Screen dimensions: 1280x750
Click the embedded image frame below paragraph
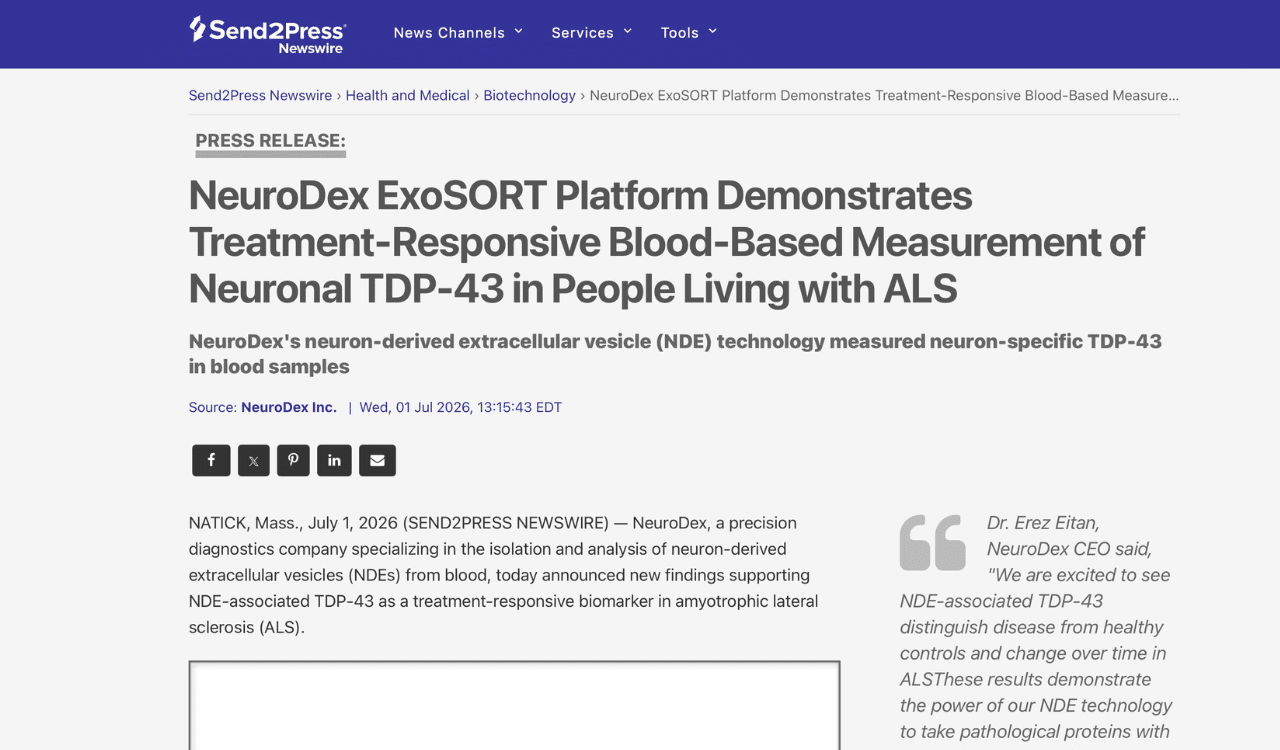pyautogui.click(x=514, y=705)
